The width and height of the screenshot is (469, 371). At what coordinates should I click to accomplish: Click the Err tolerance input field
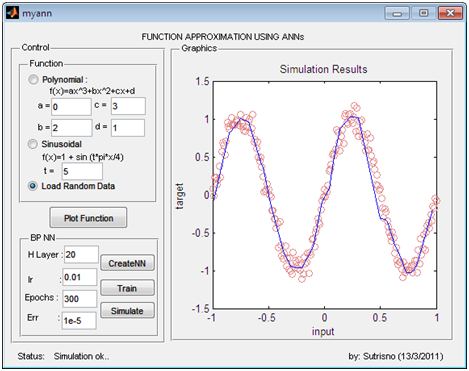[x=79, y=321]
